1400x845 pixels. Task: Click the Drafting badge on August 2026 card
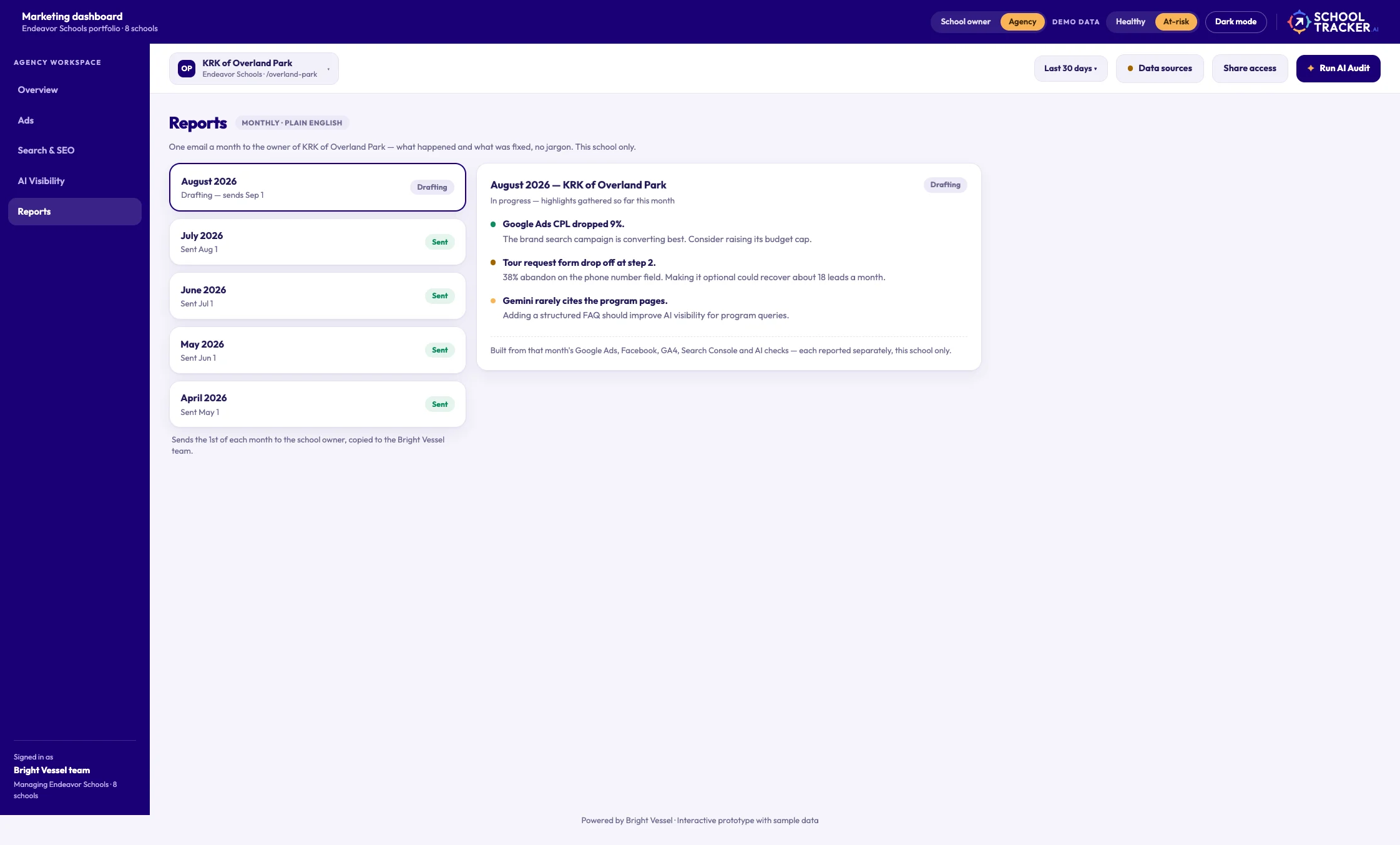432,187
